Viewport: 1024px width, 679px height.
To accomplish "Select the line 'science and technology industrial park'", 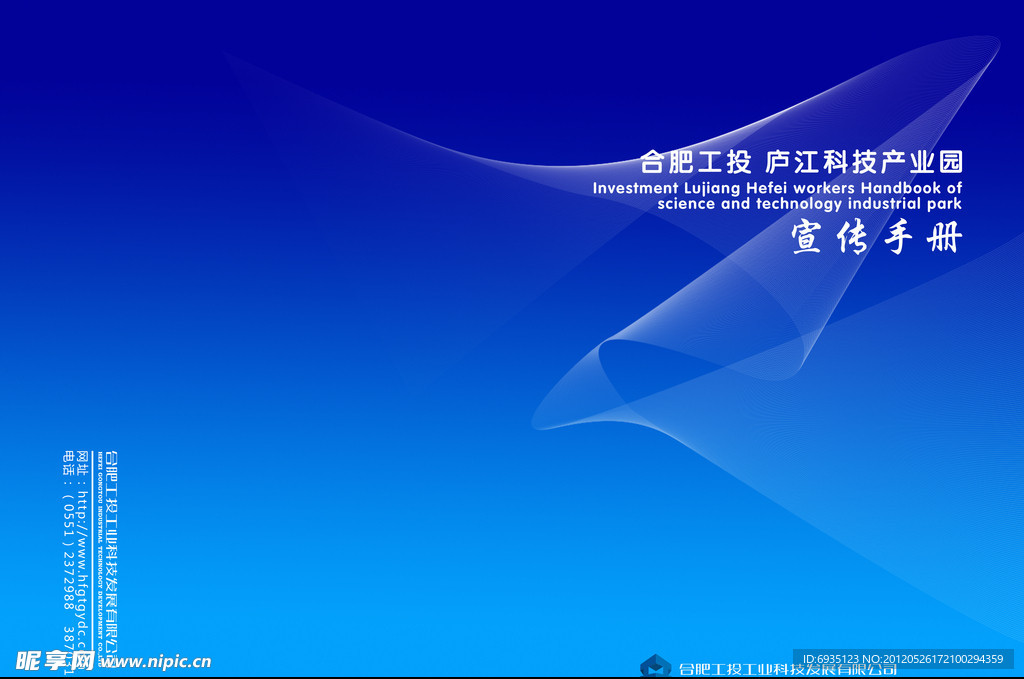I will pos(809,204).
